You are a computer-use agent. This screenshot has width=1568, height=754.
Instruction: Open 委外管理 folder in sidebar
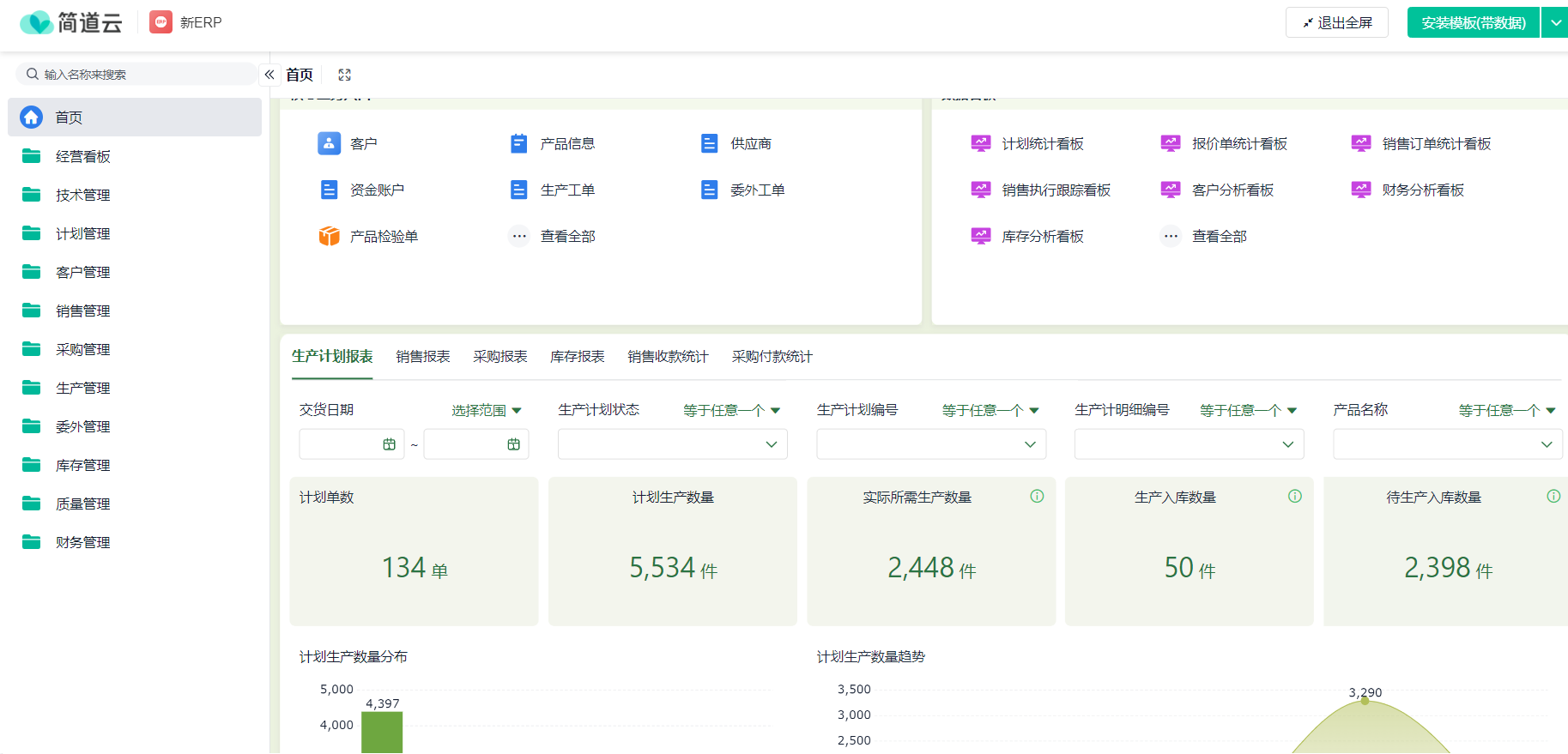tap(135, 426)
